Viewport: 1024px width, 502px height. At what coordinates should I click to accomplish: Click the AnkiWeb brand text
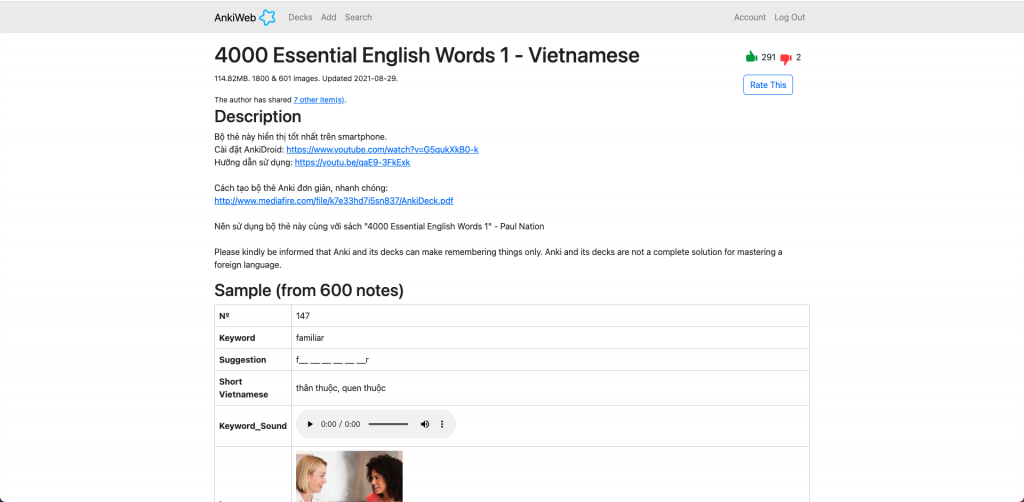(x=236, y=18)
